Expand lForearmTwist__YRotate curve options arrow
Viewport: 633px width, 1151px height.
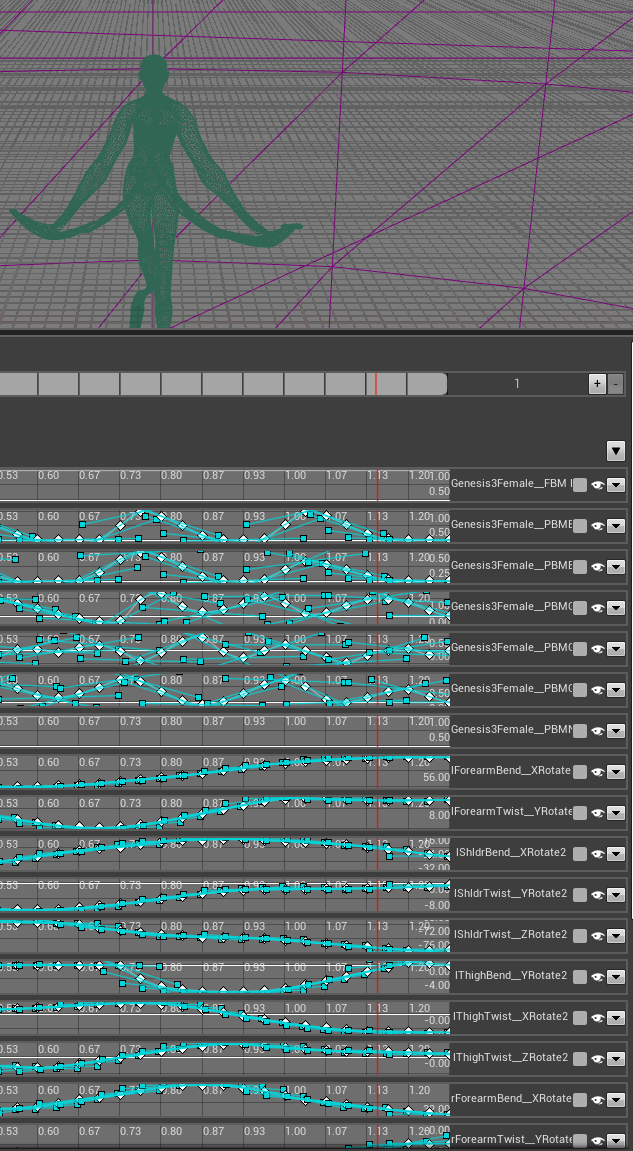(x=615, y=813)
